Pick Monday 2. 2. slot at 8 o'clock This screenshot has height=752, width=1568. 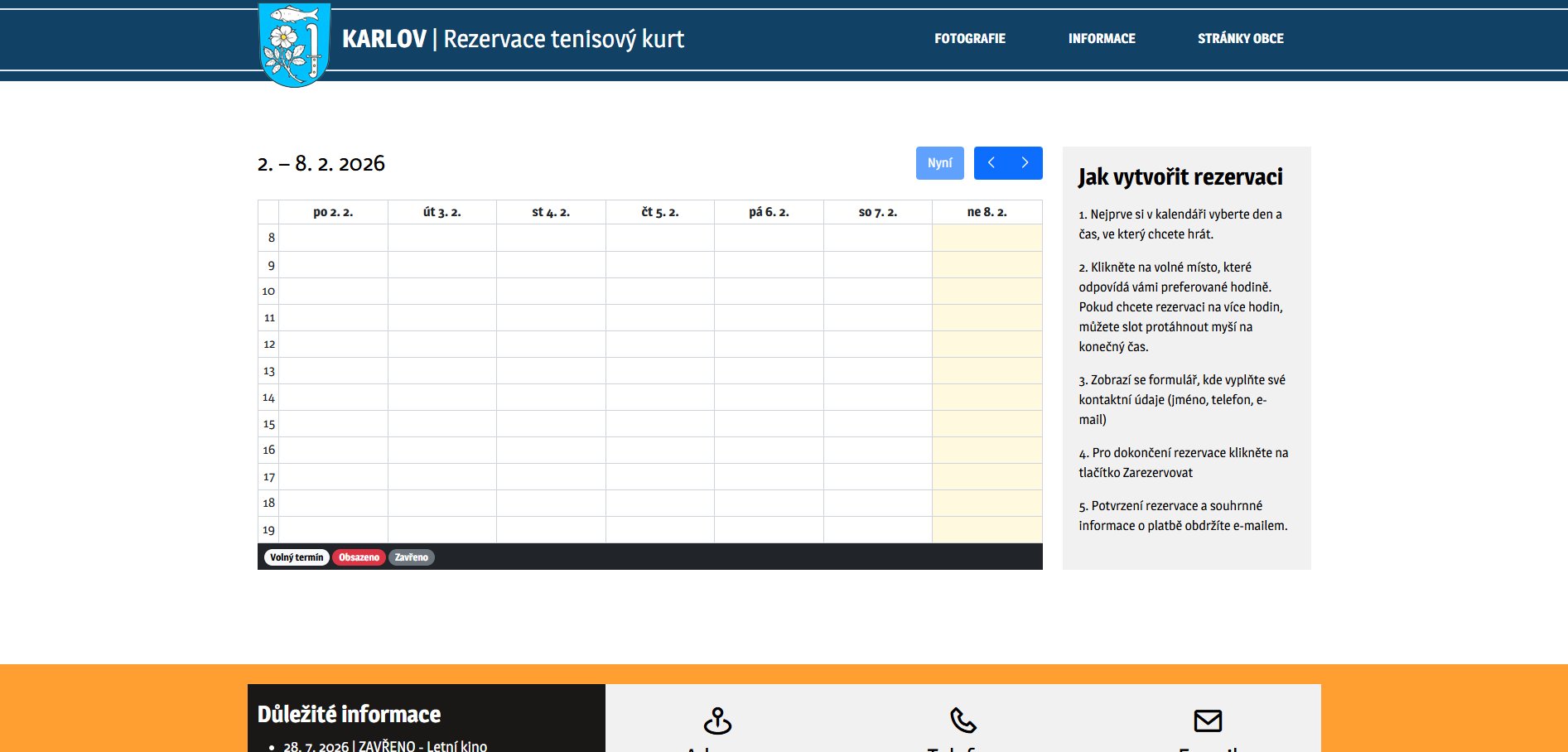(x=333, y=238)
